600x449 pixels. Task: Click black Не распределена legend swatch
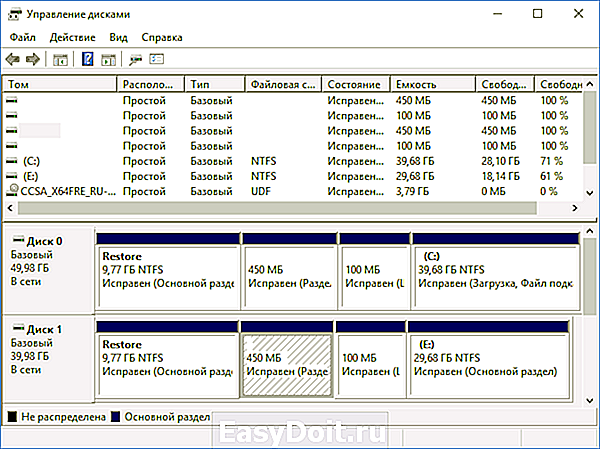(13, 416)
